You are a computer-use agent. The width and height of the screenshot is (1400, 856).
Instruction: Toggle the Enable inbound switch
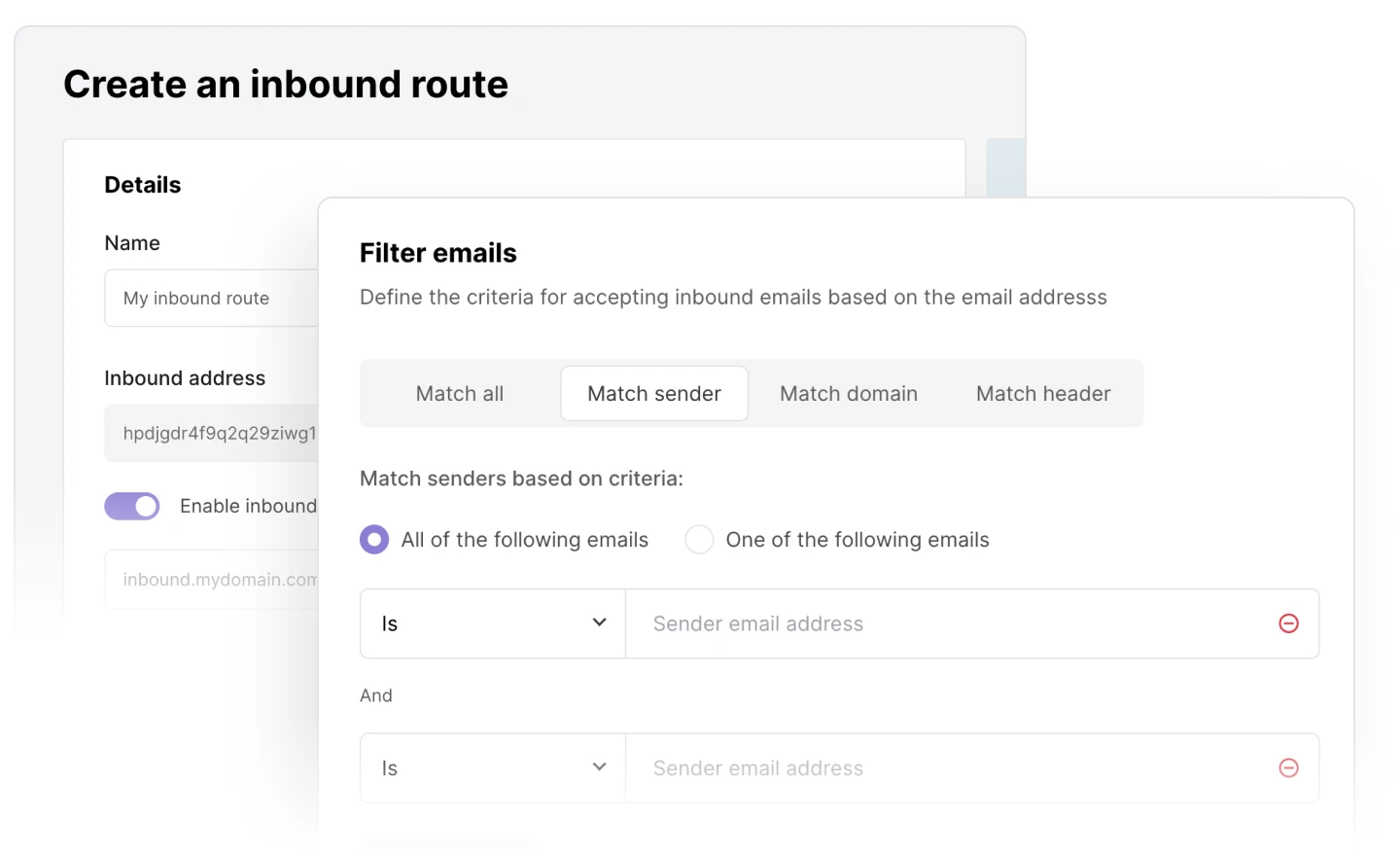click(132, 506)
